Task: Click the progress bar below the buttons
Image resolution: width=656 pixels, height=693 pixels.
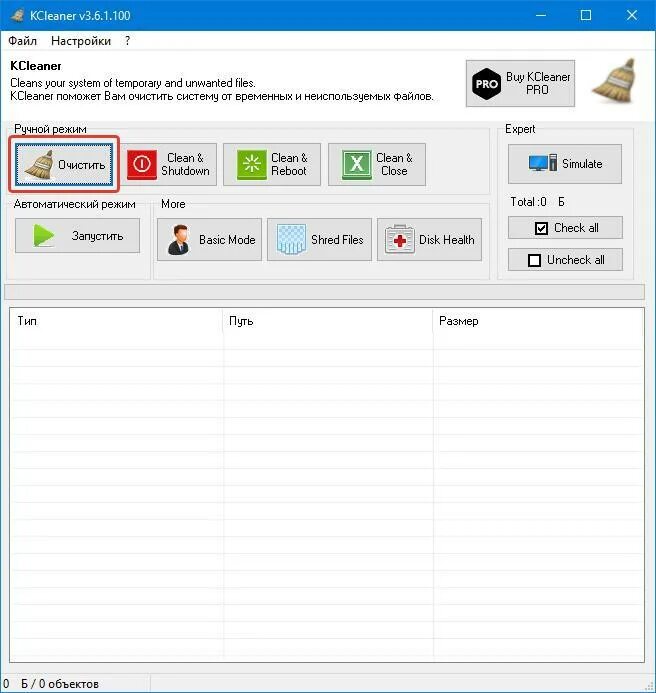Action: coord(324,292)
